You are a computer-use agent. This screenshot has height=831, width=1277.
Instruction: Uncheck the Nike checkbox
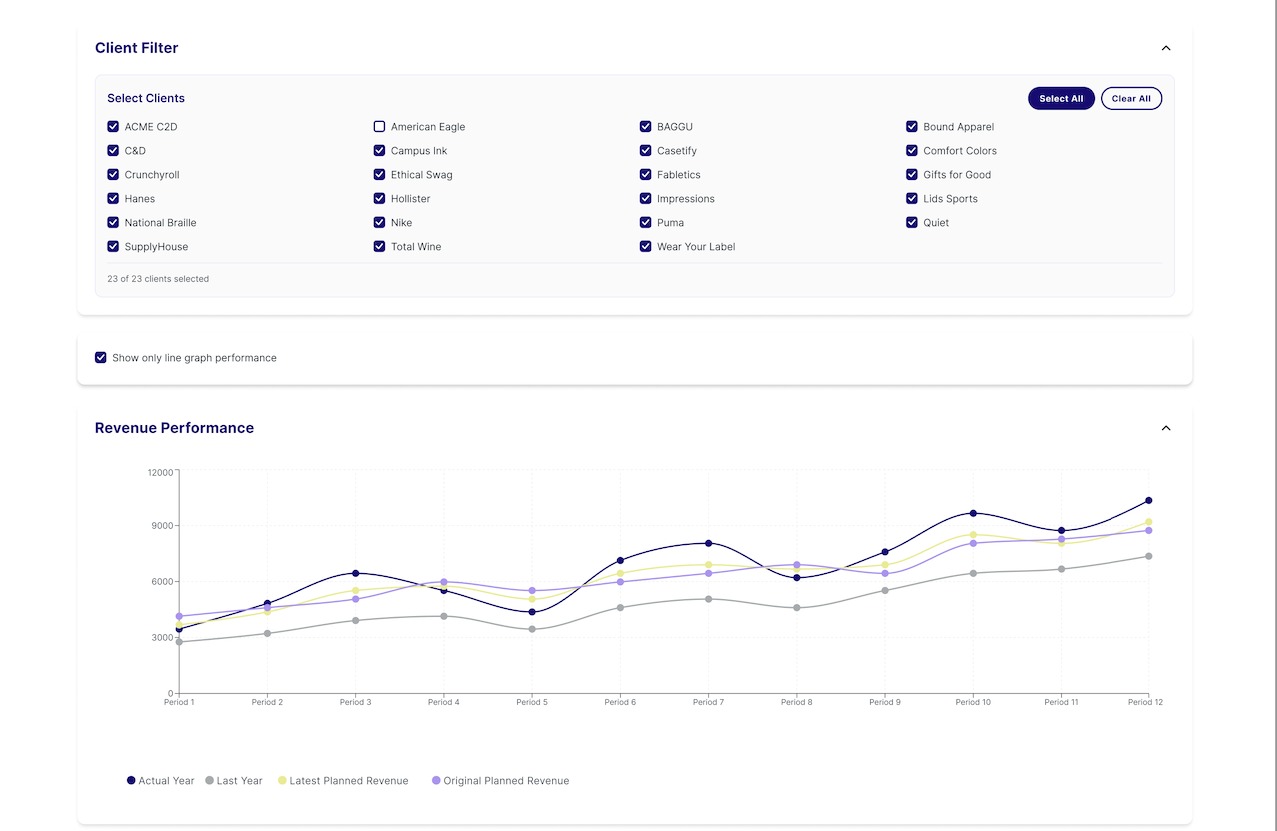pyautogui.click(x=379, y=223)
